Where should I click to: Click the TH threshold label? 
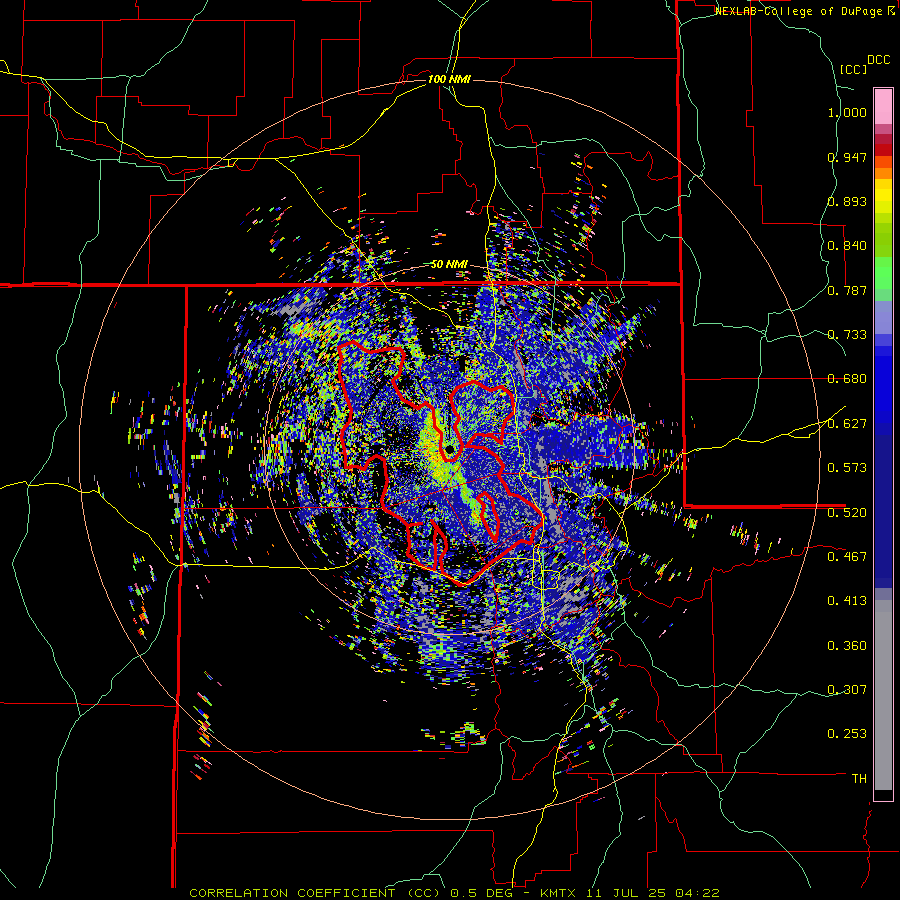point(859,779)
